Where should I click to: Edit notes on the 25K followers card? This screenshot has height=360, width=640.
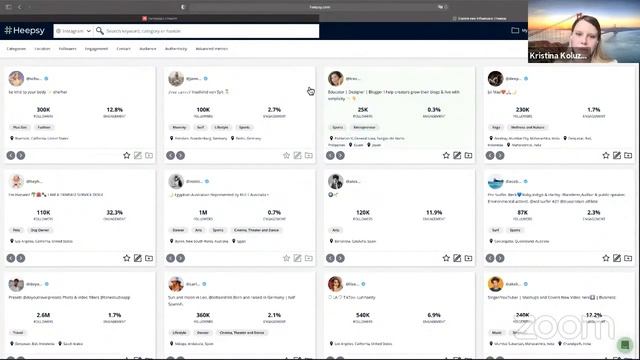tap(457, 156)
